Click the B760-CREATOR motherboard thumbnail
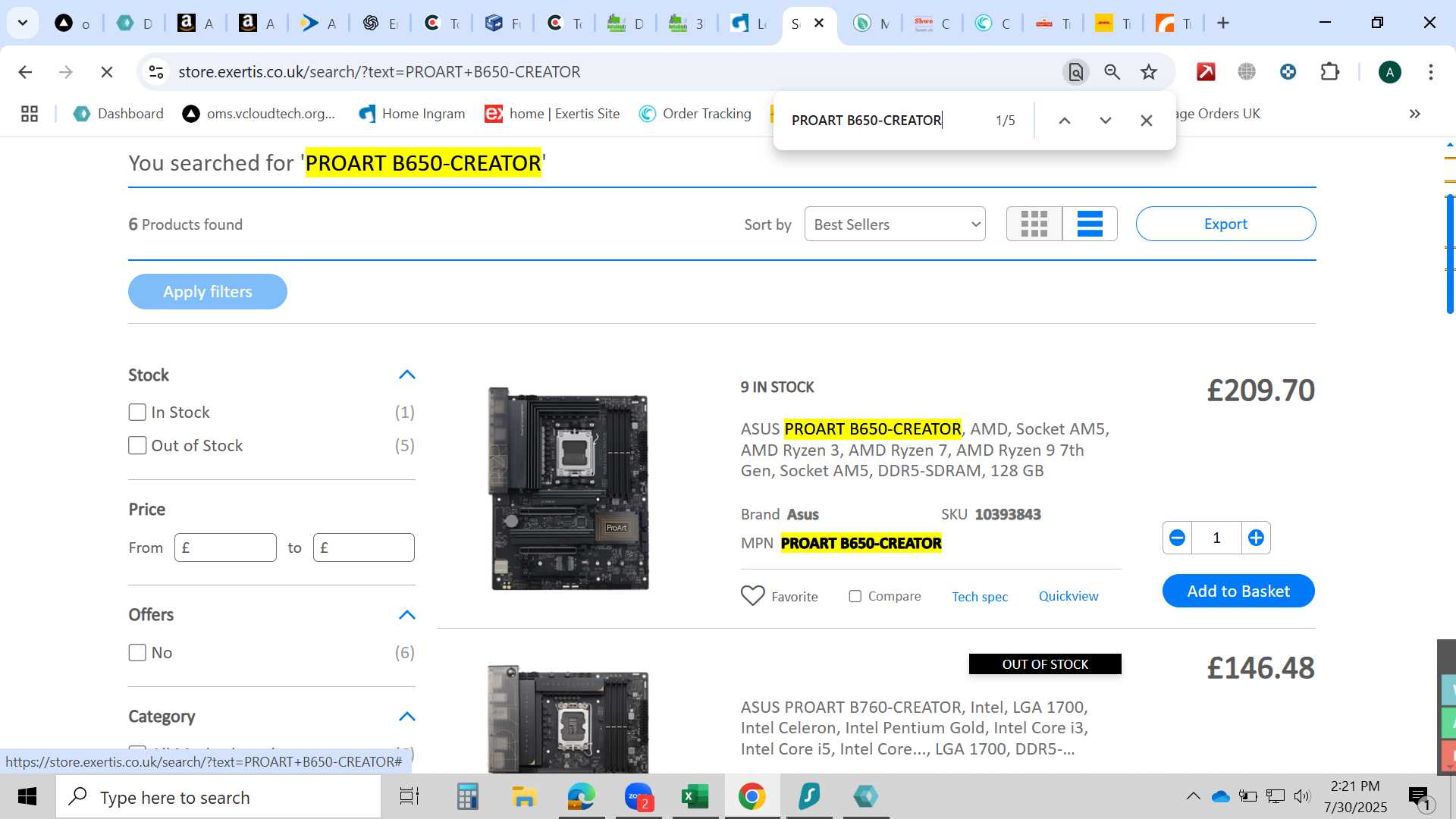The height and width of the screenshot is (819, 1456). pos(569,719)
